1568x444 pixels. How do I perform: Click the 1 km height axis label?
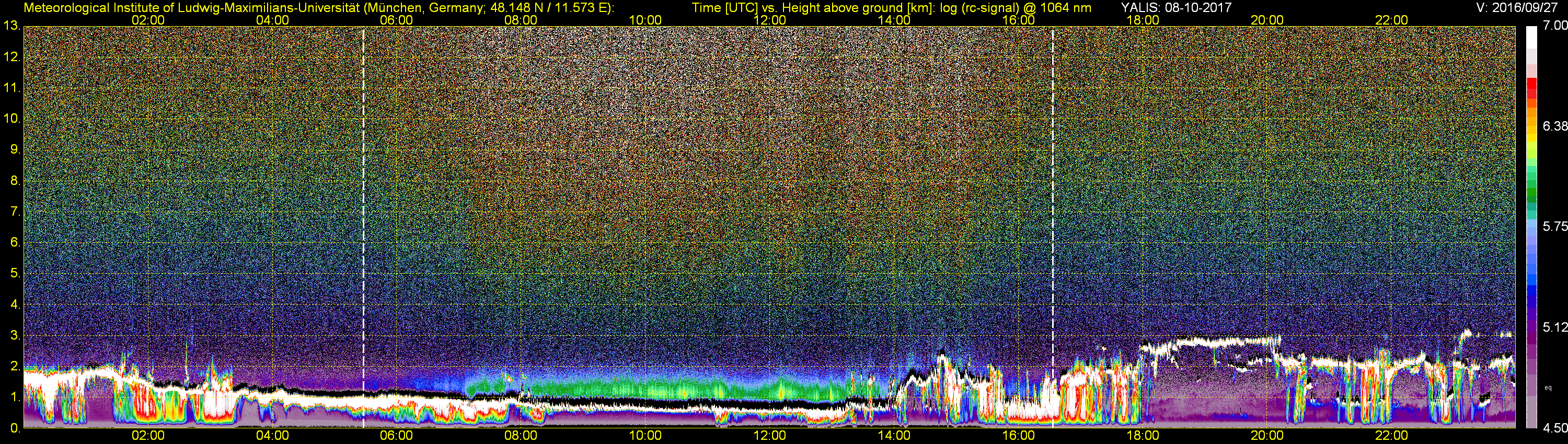point(15,397)
